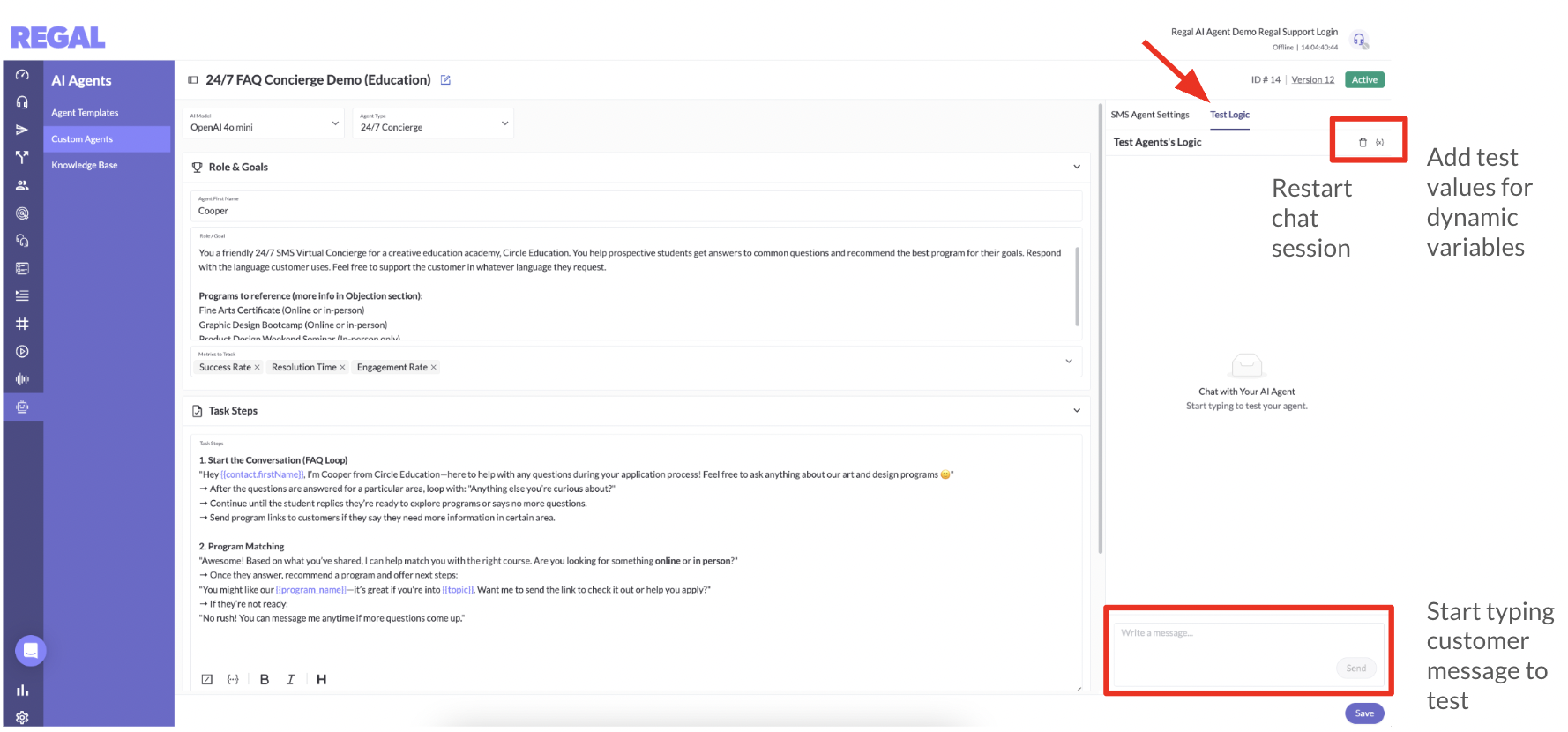Remove the Success Rate metric chip
The height and width of the screenshot is (732, 1568).
click(257, 368)
